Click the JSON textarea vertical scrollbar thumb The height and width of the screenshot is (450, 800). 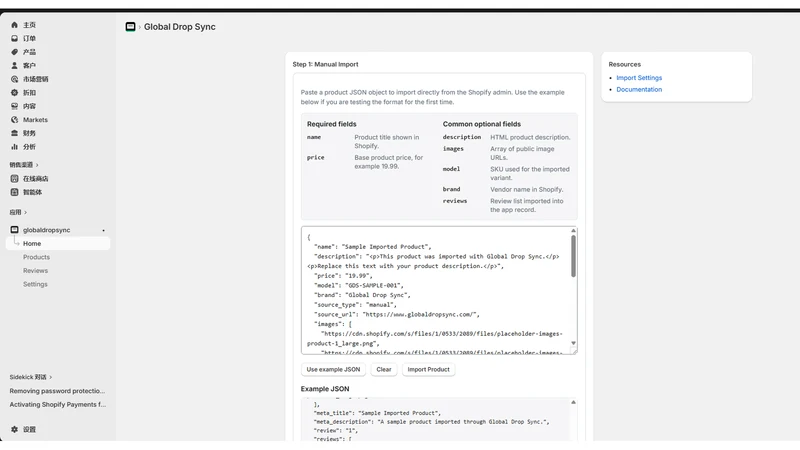(x=573, y=256)
